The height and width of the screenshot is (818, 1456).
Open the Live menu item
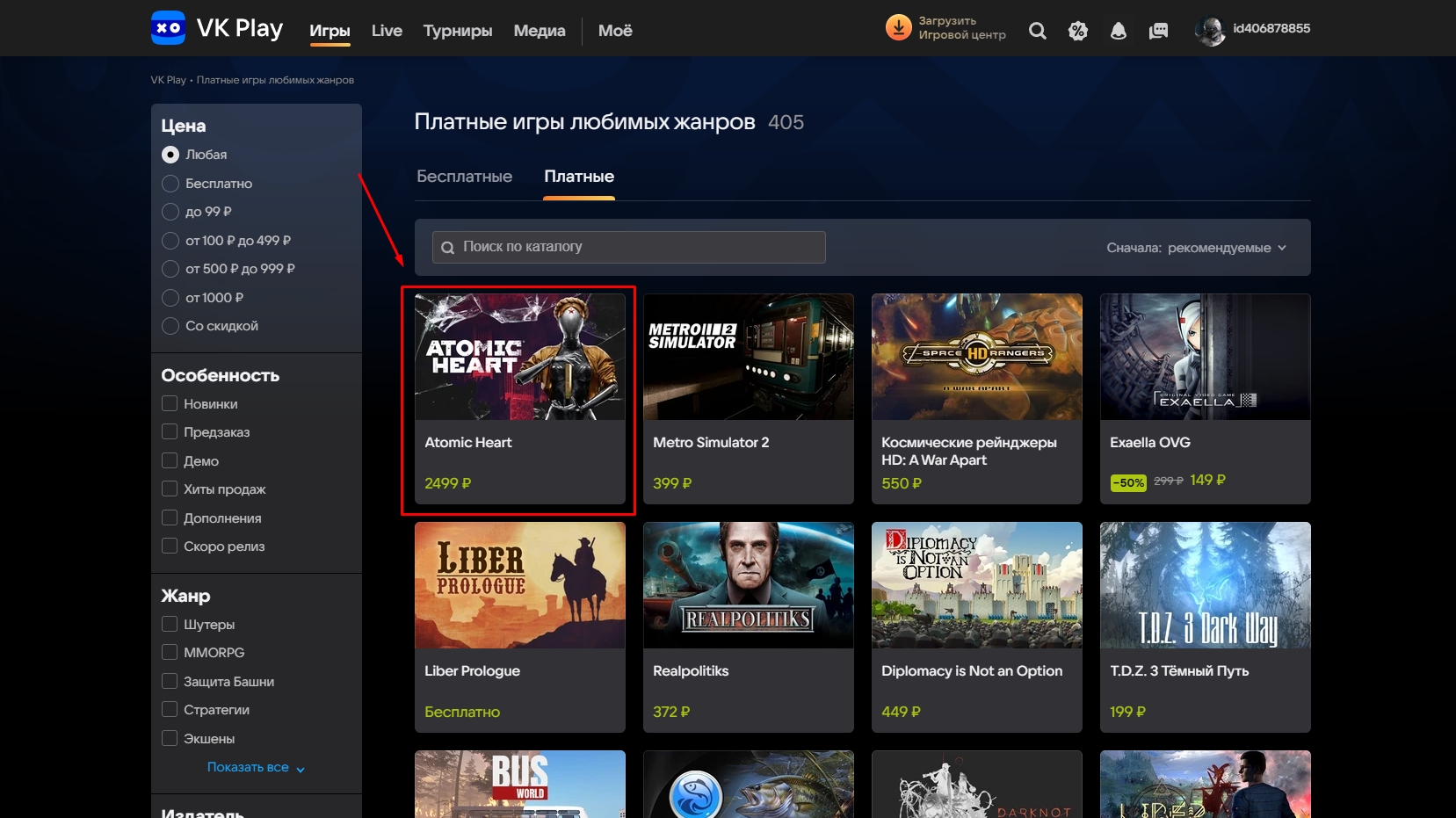point(387,31)
